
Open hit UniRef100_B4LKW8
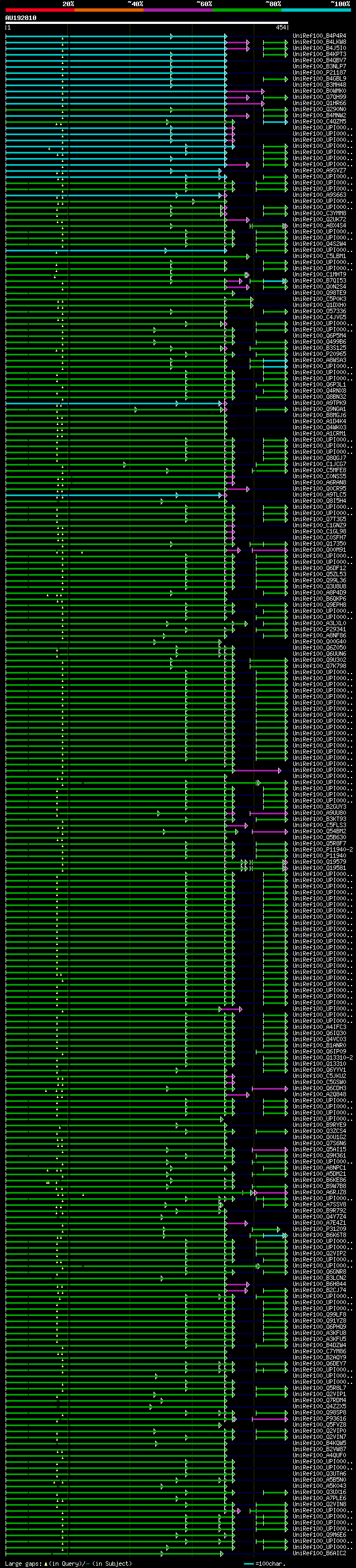319,42
